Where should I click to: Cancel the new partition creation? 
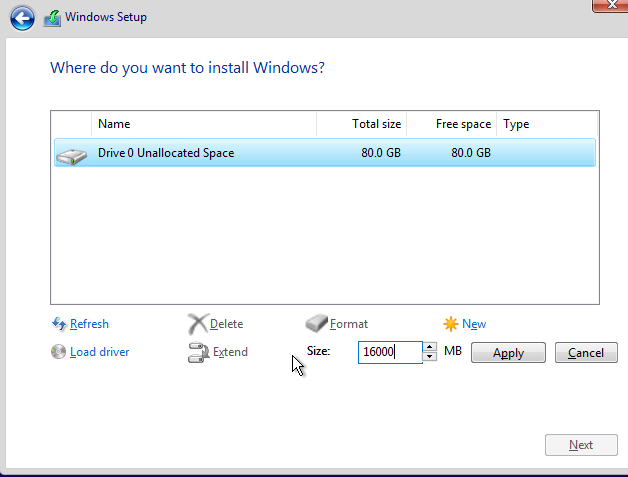[586, 352]
